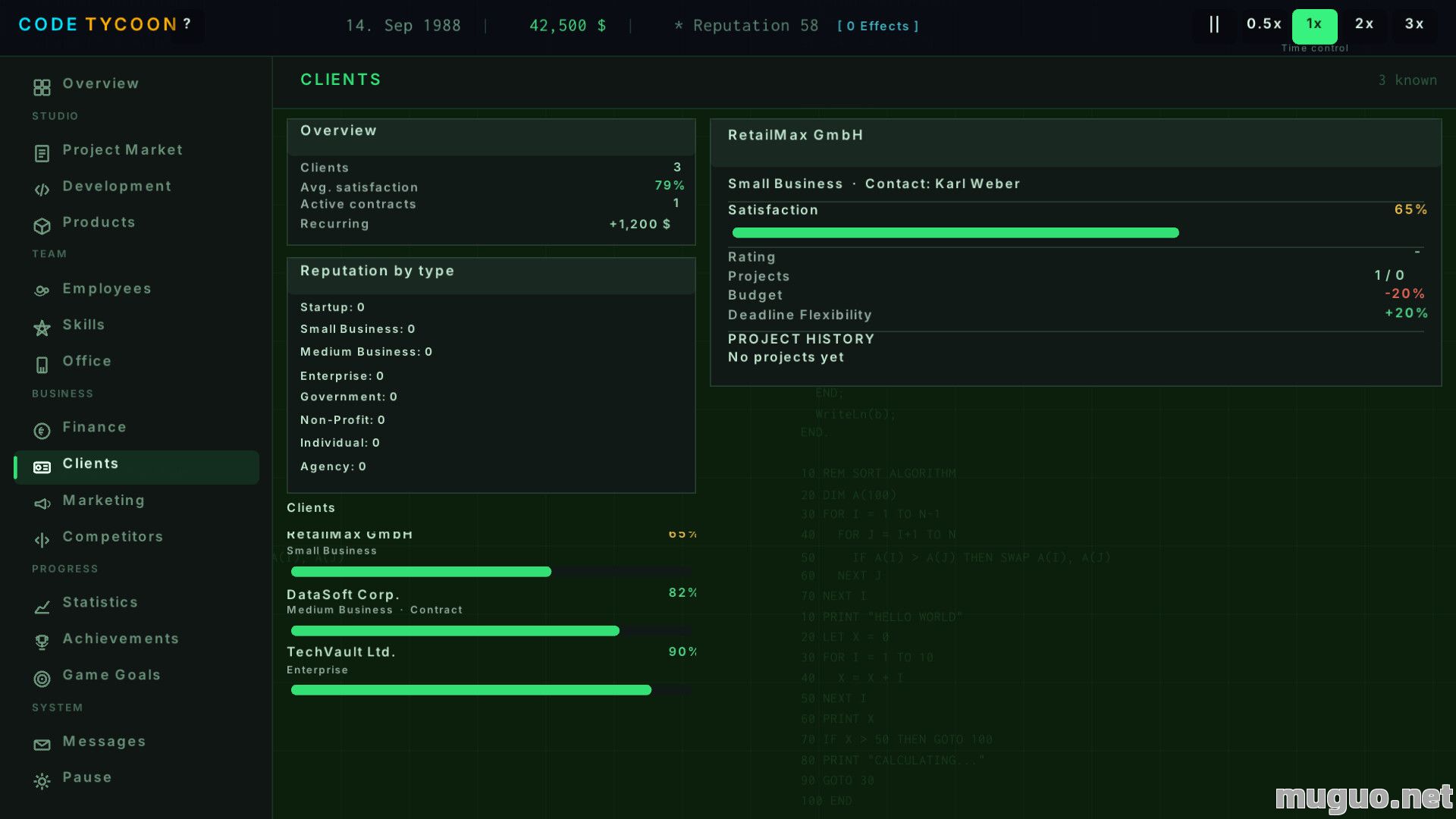Click the Office building icon
The width and height of the screenshot is (1456, 819).
(42, 365)
